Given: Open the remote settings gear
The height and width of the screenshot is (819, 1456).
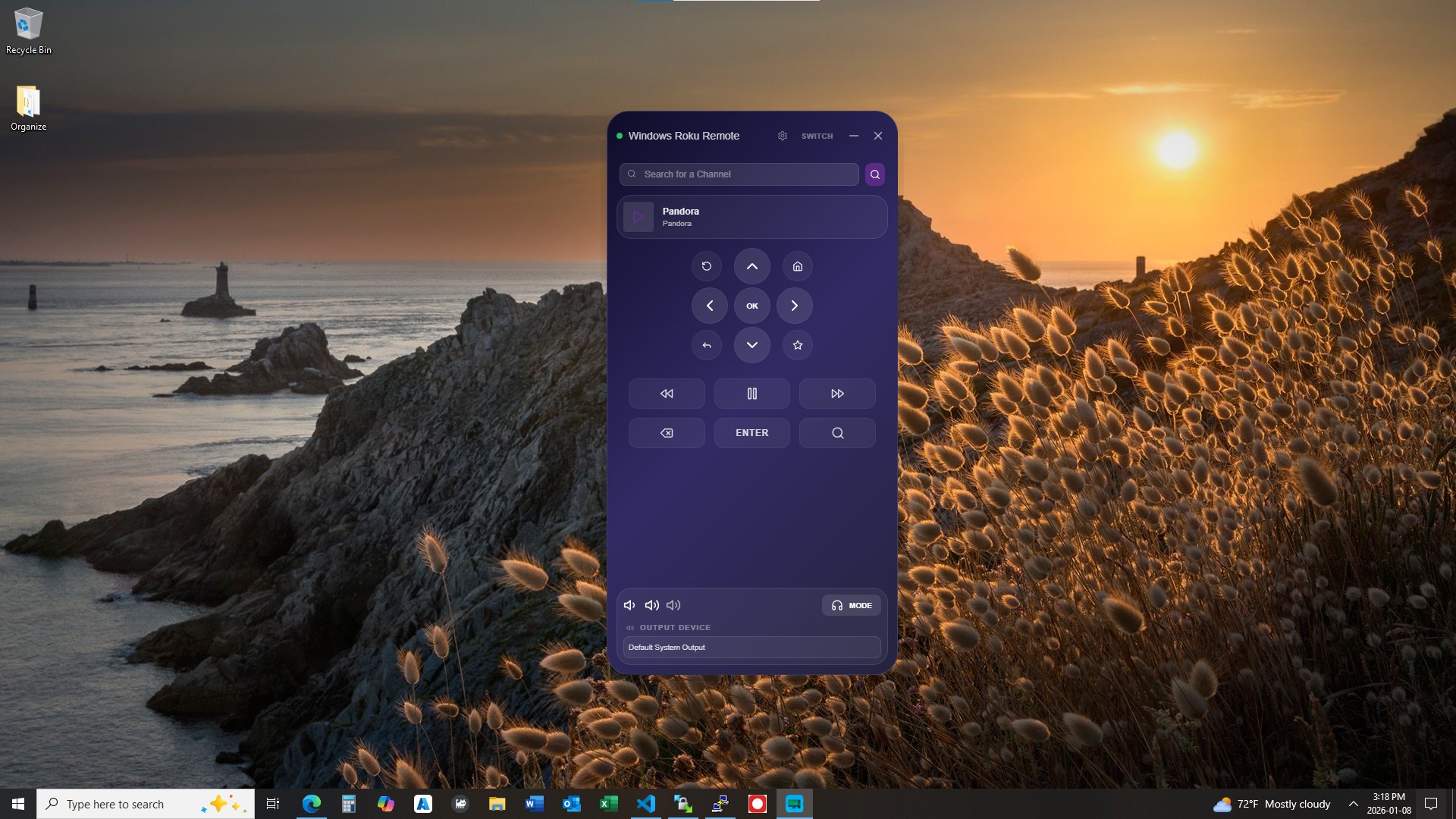Looking at the screenshot, I should (x=782, y=136).
